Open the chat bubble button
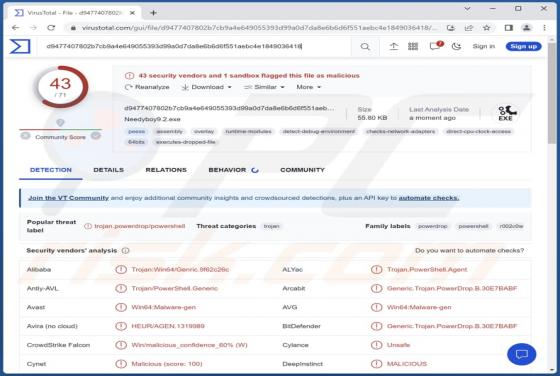The width and height of the screenshot is (560, 376). click(x=521, y=354)
